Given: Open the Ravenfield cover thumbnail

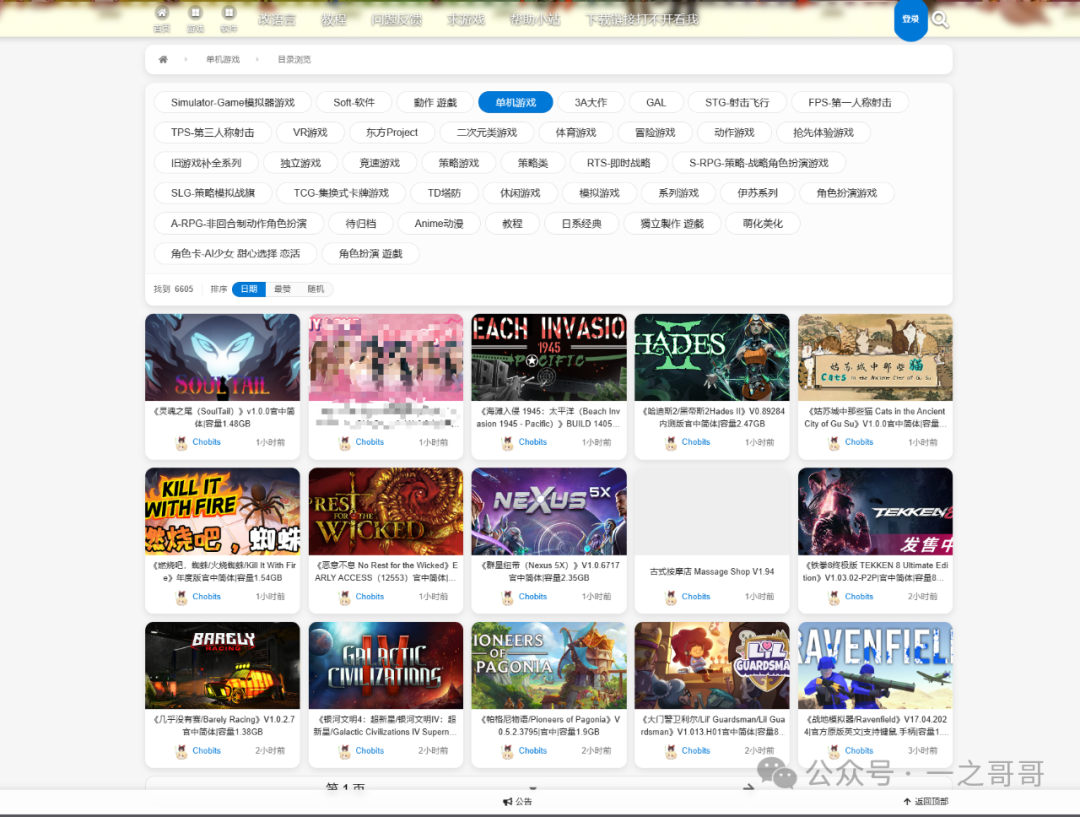Looking at the screenshot, I should (875, 666).
